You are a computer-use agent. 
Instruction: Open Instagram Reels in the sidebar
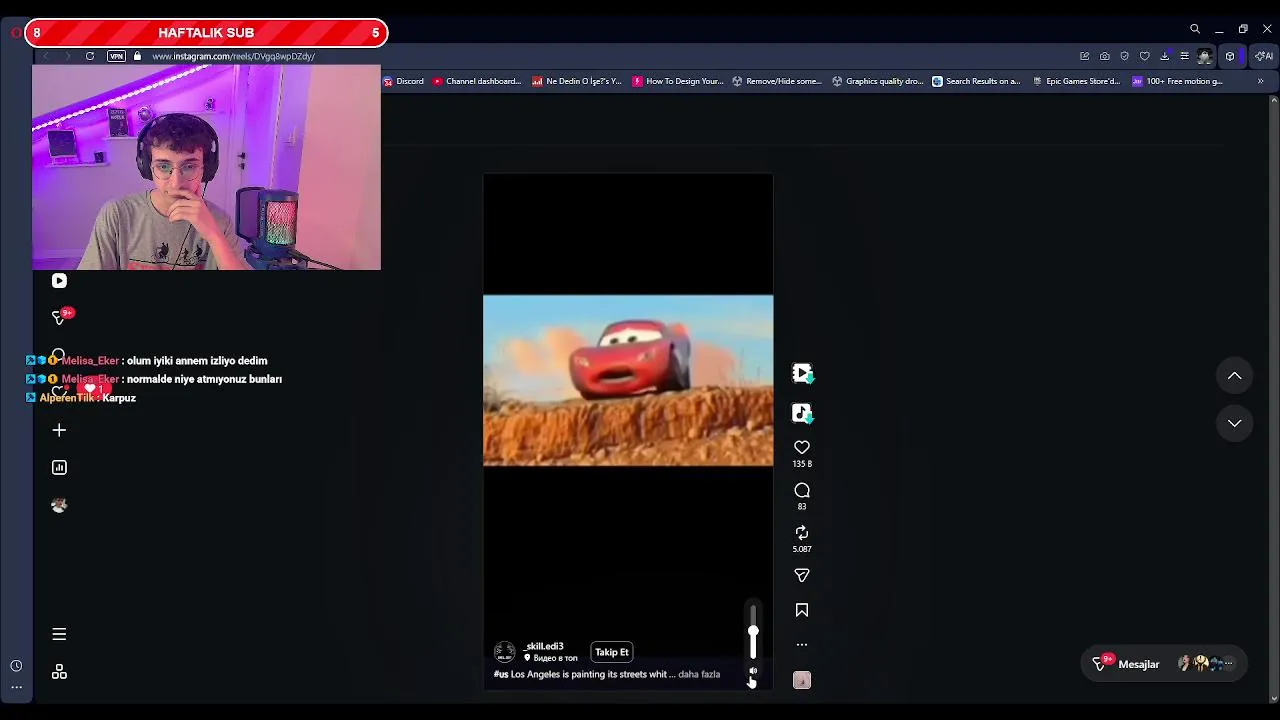(59, 281)
